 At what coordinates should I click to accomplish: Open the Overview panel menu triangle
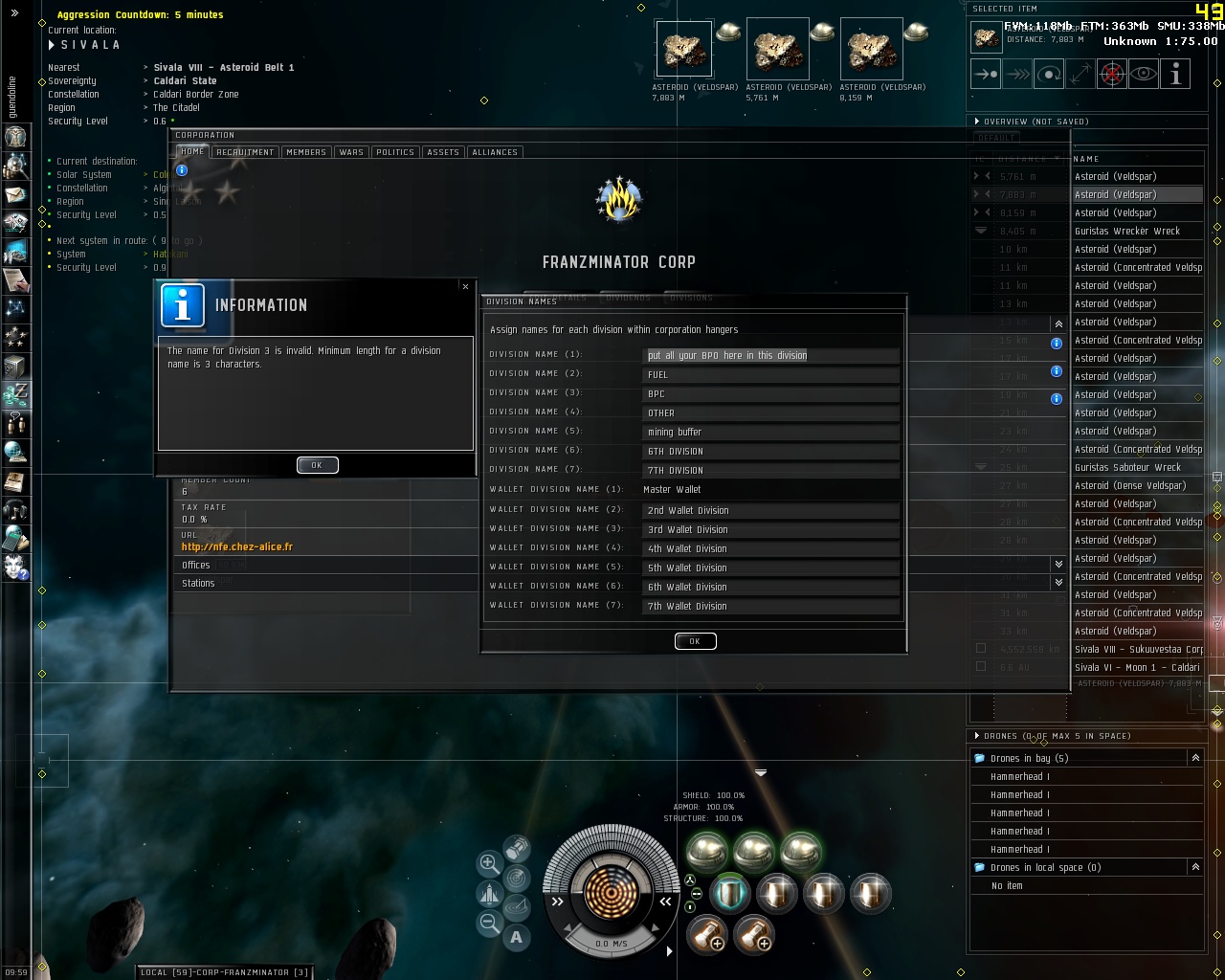click(976, 122)
